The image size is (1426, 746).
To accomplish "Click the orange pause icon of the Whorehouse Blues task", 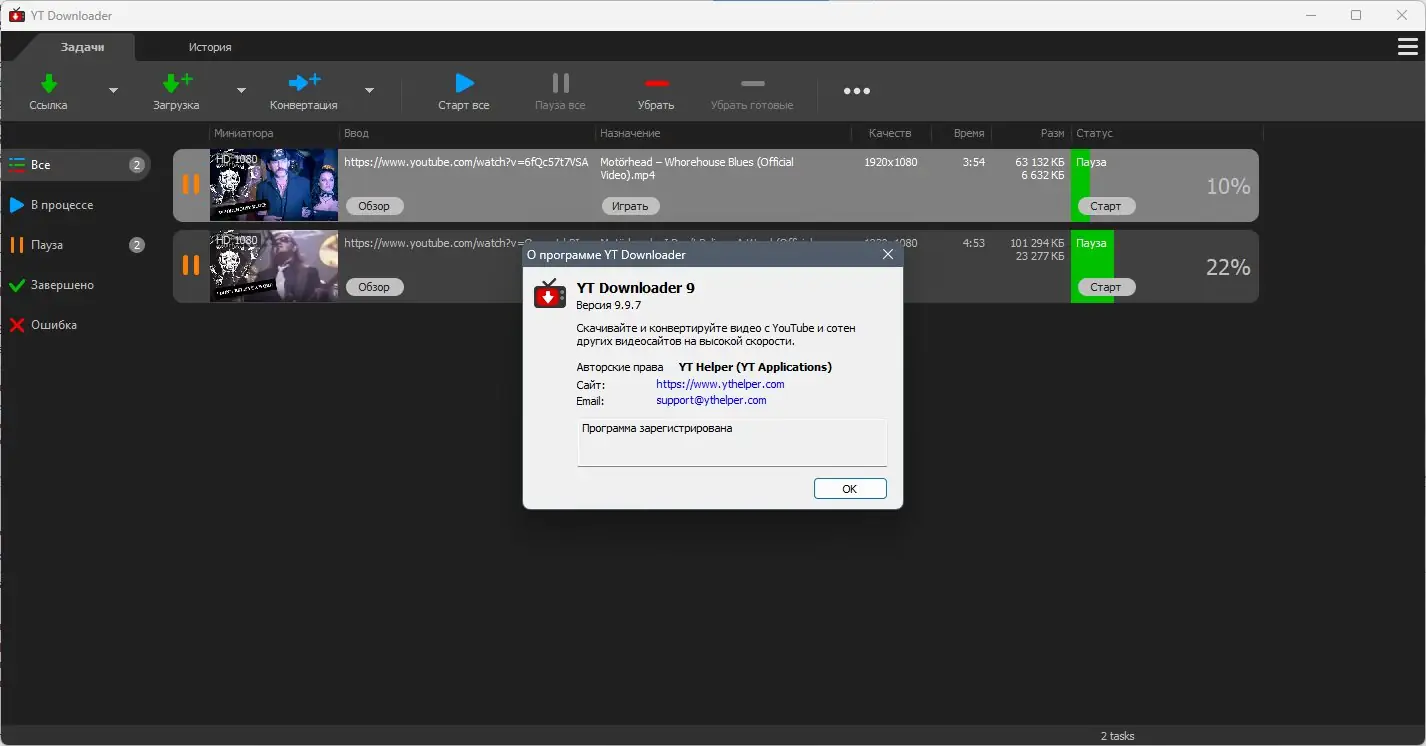I will click(191, 185).
